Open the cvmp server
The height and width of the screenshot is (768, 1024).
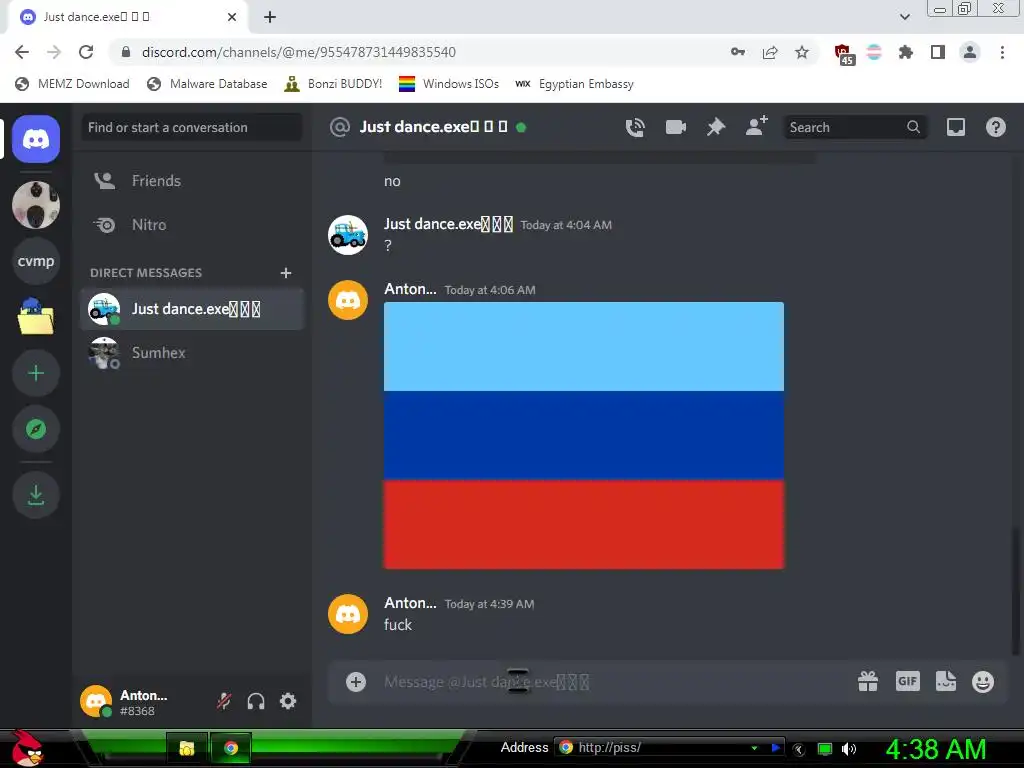(x=36, y=261)
